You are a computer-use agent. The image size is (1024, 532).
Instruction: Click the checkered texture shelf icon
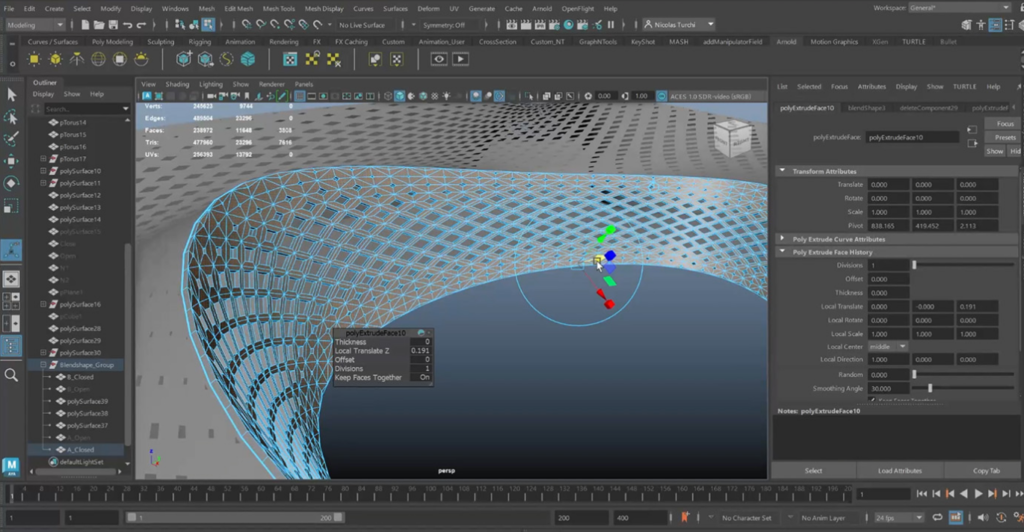click(291, 59)
